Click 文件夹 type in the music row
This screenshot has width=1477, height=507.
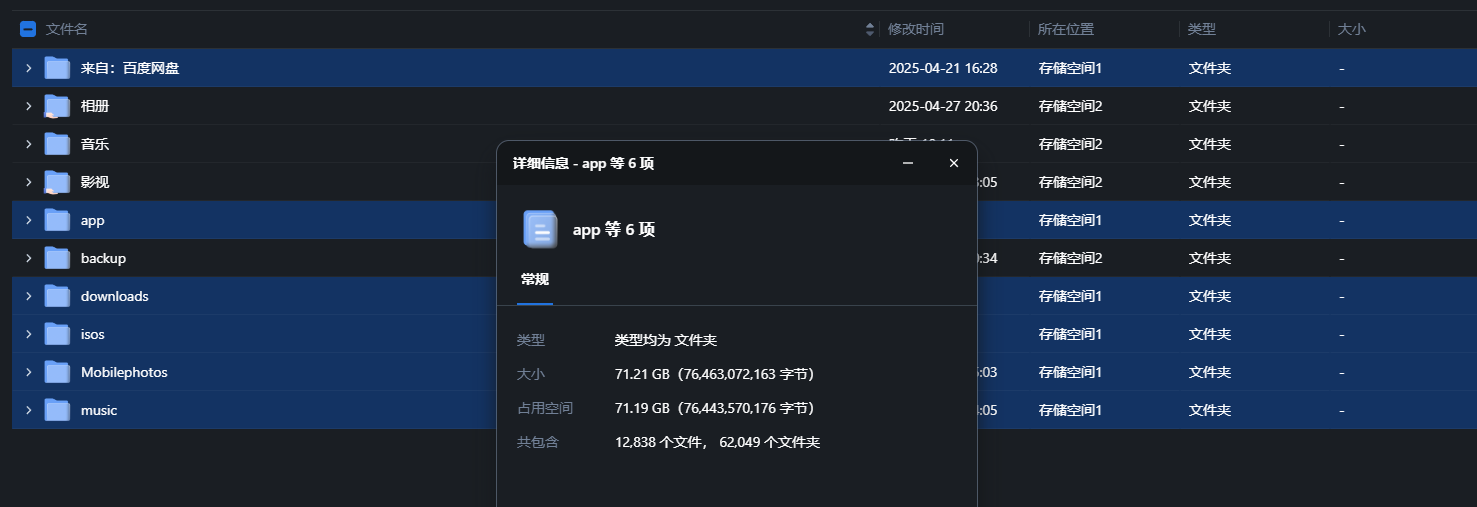1210,410
